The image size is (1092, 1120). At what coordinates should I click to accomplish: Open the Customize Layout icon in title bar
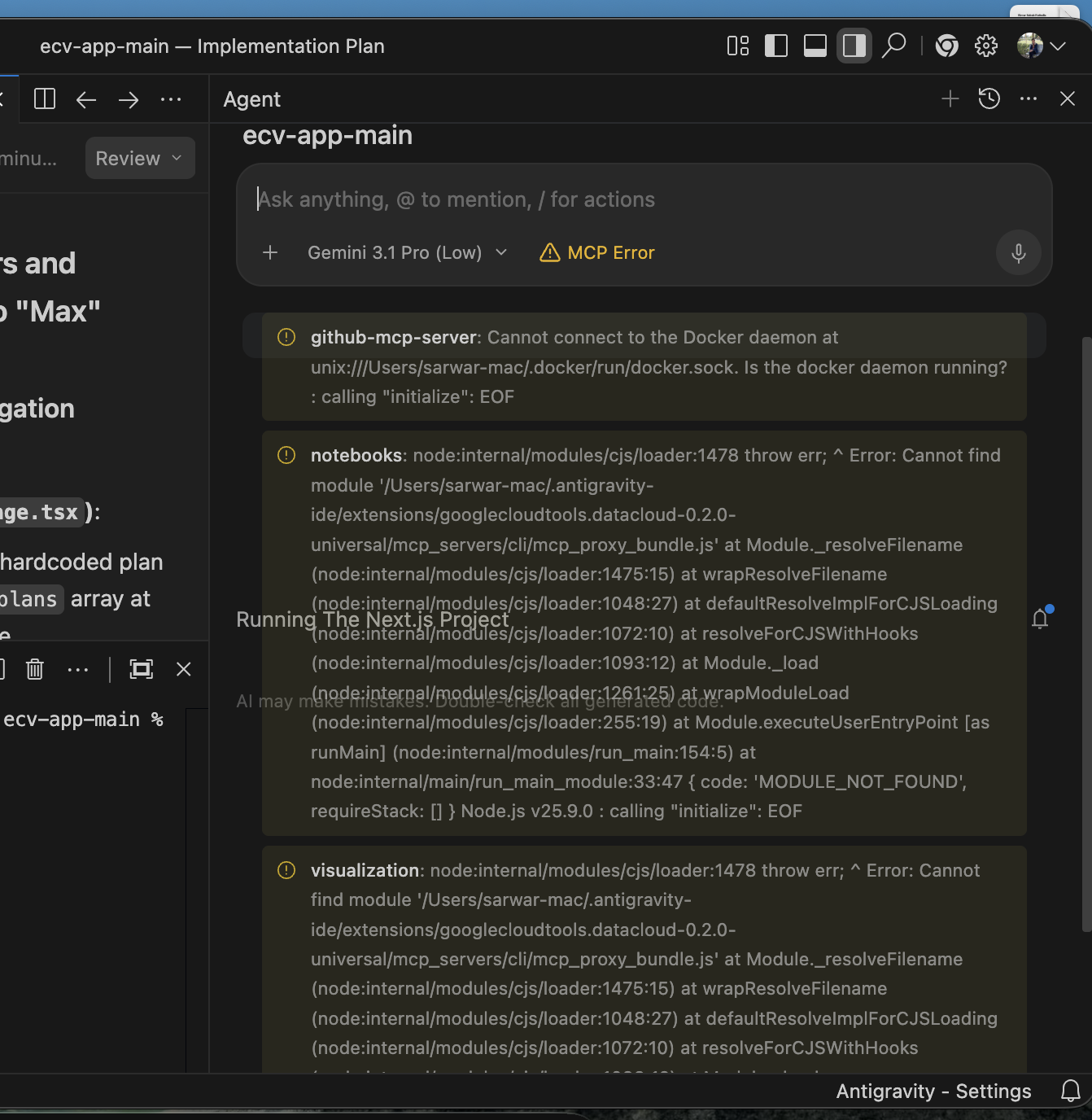(x=738, y=46)
